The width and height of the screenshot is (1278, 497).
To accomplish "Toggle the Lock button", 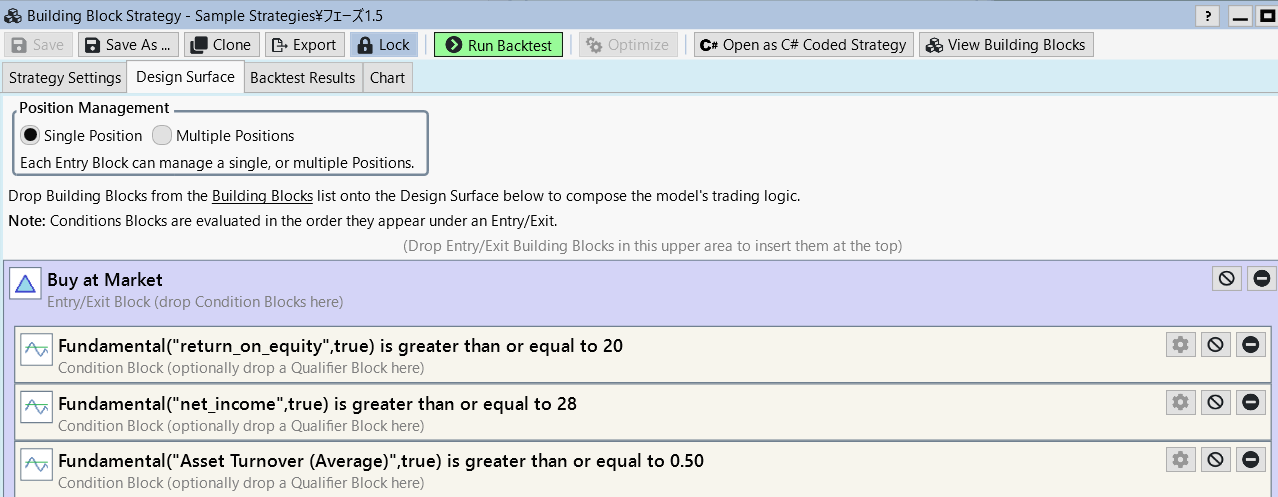I will click(x=382, y=45).
